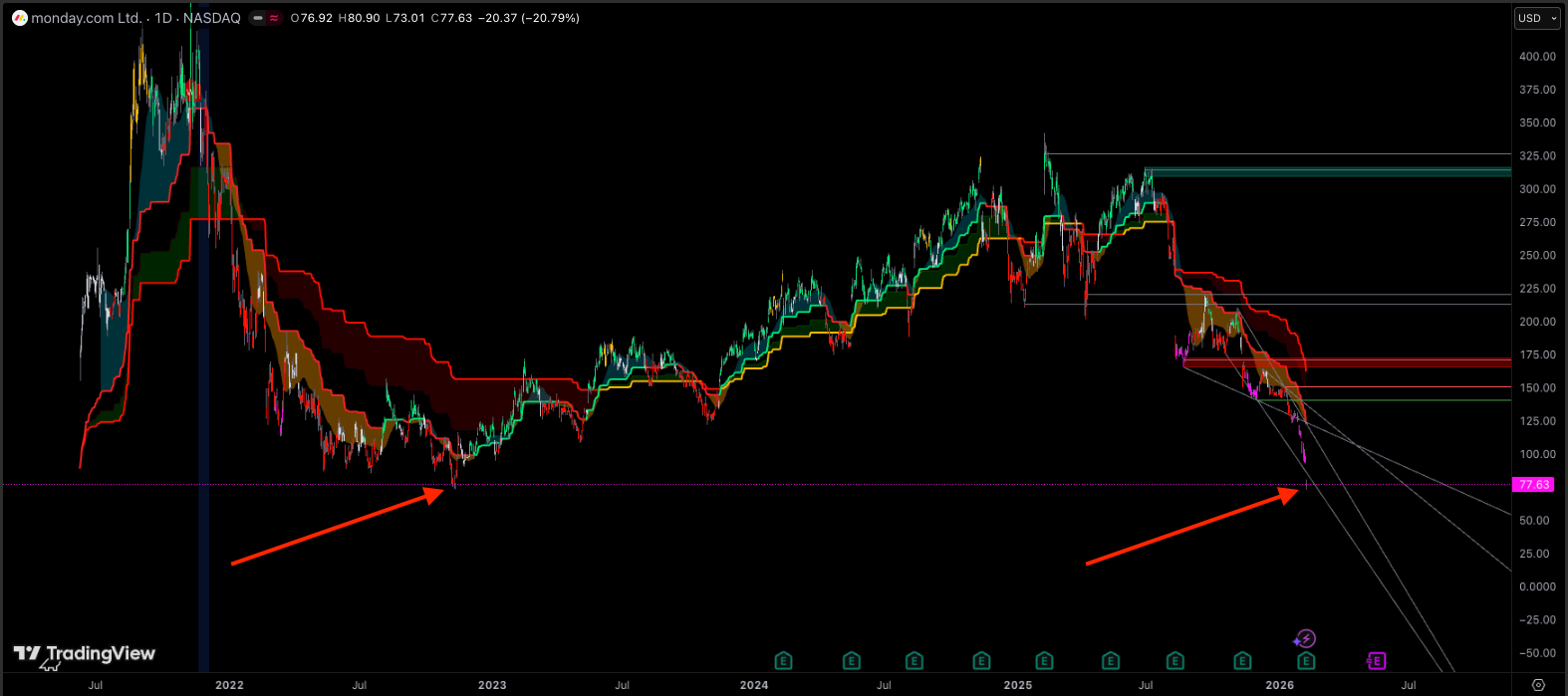Open the November 2025 earnings marker

1242,660
